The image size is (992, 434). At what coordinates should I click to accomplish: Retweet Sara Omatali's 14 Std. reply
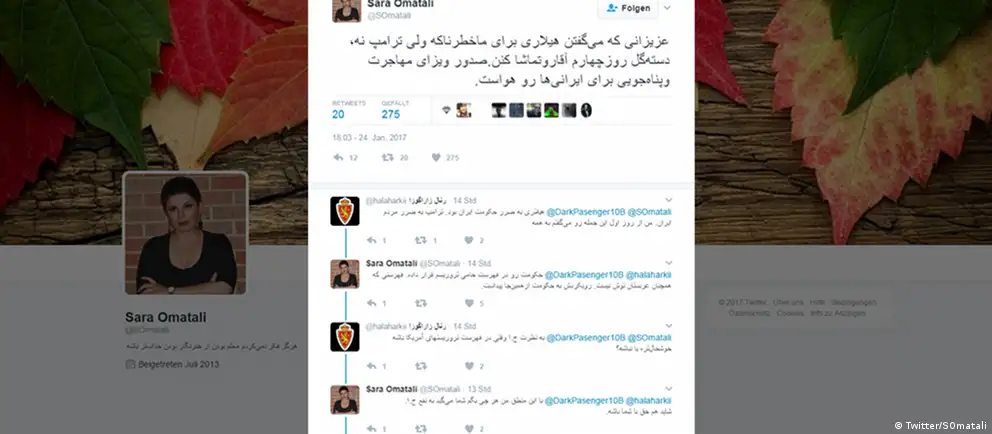coord(420,303)
